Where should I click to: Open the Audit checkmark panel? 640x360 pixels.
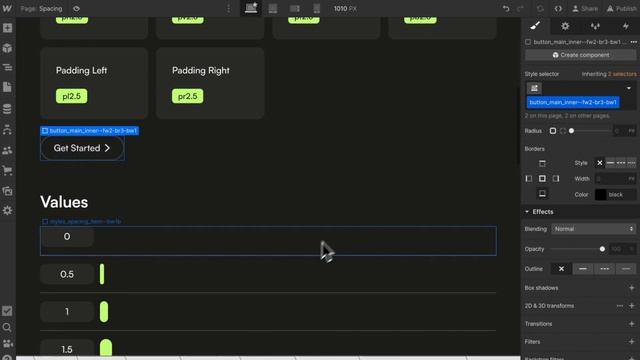(7, 311)
